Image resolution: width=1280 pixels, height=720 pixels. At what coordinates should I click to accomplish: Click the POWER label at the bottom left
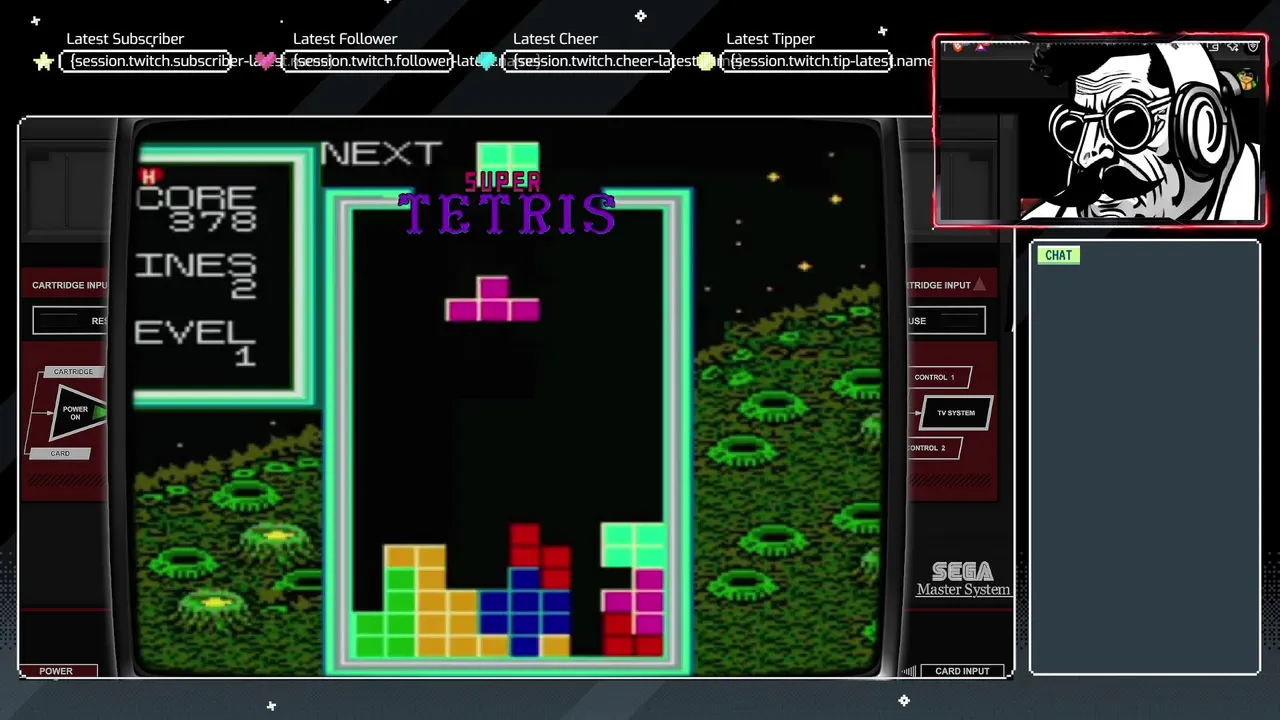[x=56, y=671]
